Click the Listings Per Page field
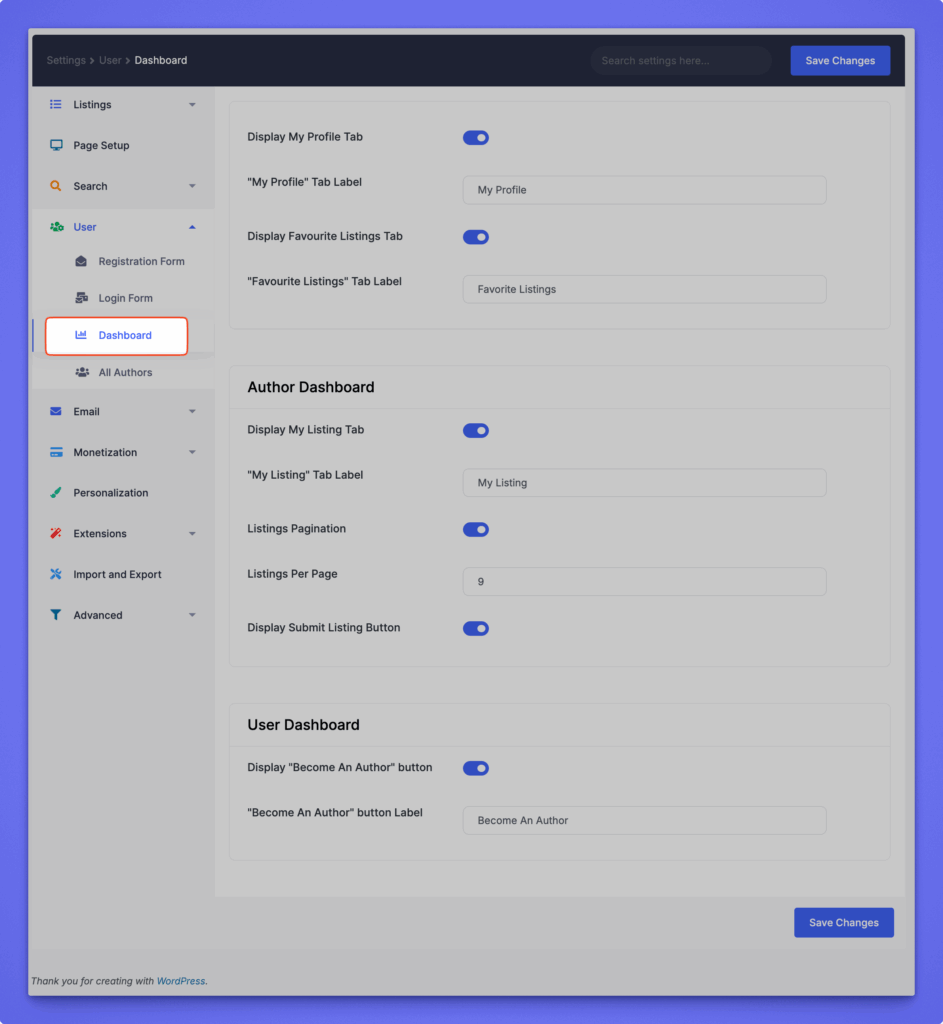The width and height of the screenshot is (943, 1024). 644,582
